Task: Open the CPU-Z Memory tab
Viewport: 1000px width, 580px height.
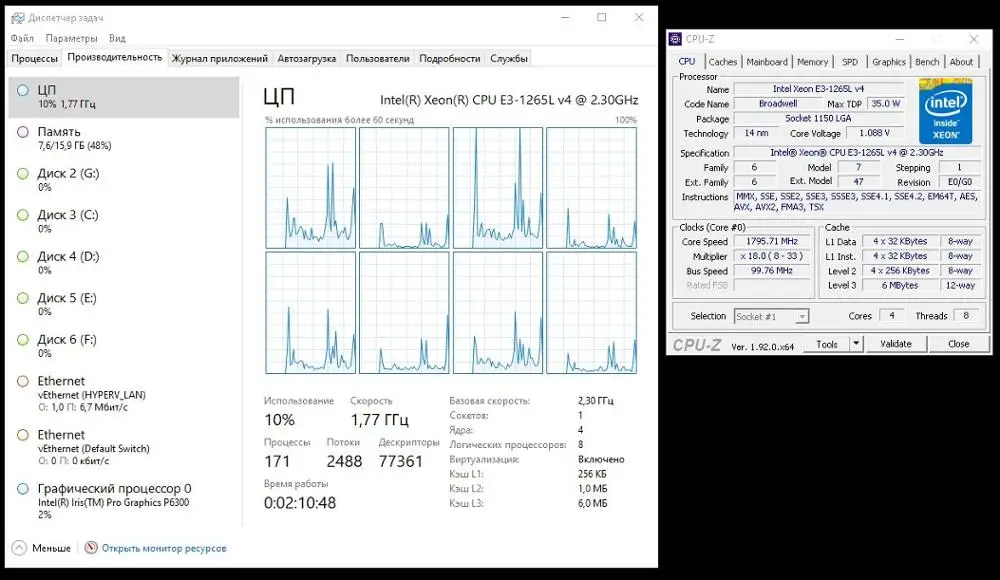Action: 812,62
